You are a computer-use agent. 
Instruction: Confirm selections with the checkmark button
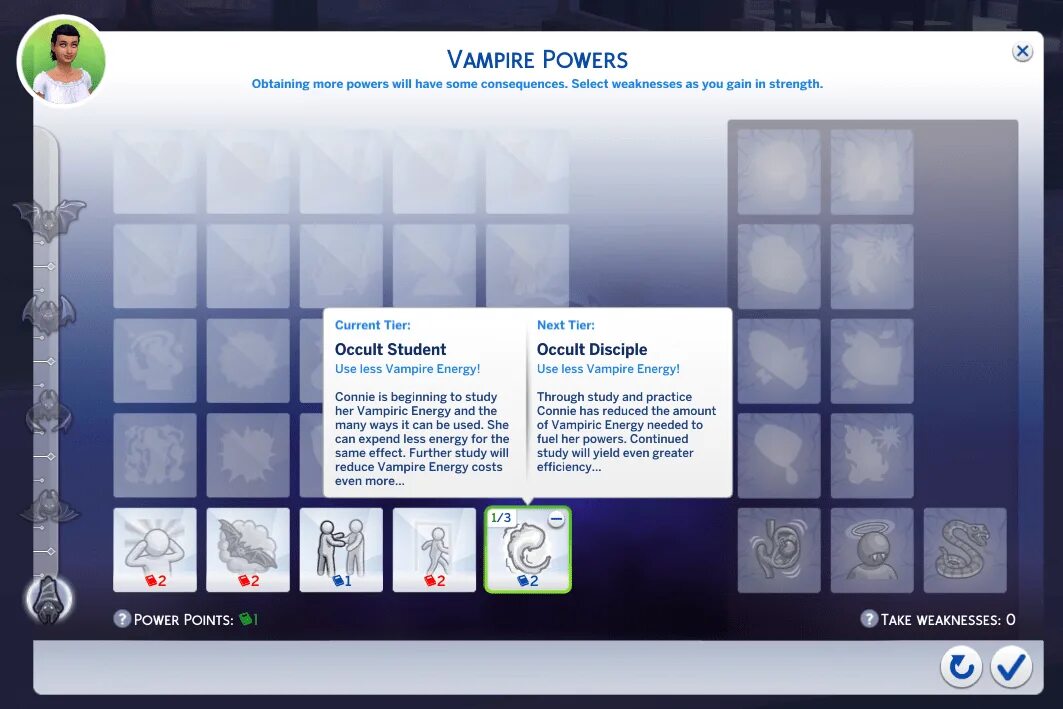[1011, 666]
